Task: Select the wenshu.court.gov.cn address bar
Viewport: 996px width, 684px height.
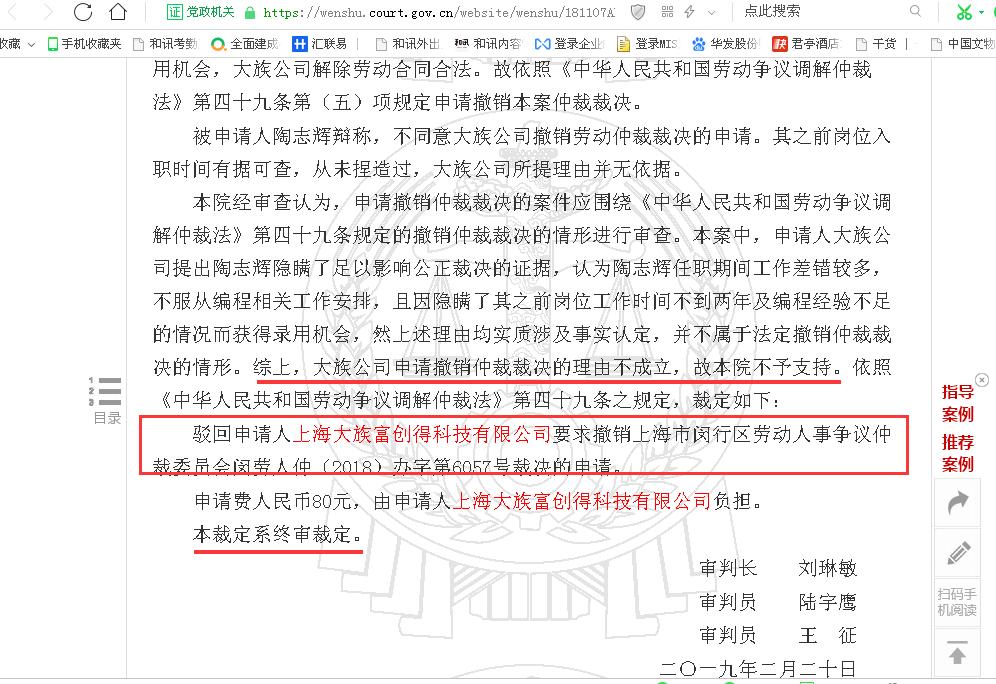Action: (x=439, y=12)
